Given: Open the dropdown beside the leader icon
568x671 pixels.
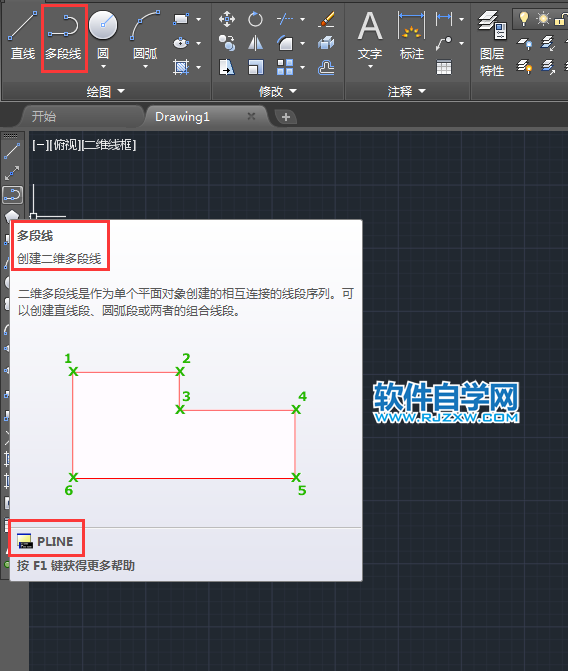Looking at the screenshot, I should click(x=461, y=43).
